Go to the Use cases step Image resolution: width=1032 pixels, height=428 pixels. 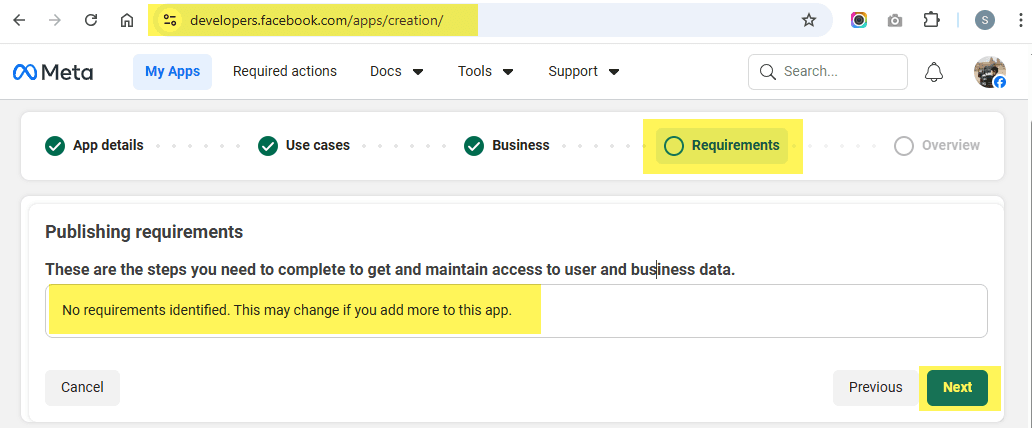point(317,146)
